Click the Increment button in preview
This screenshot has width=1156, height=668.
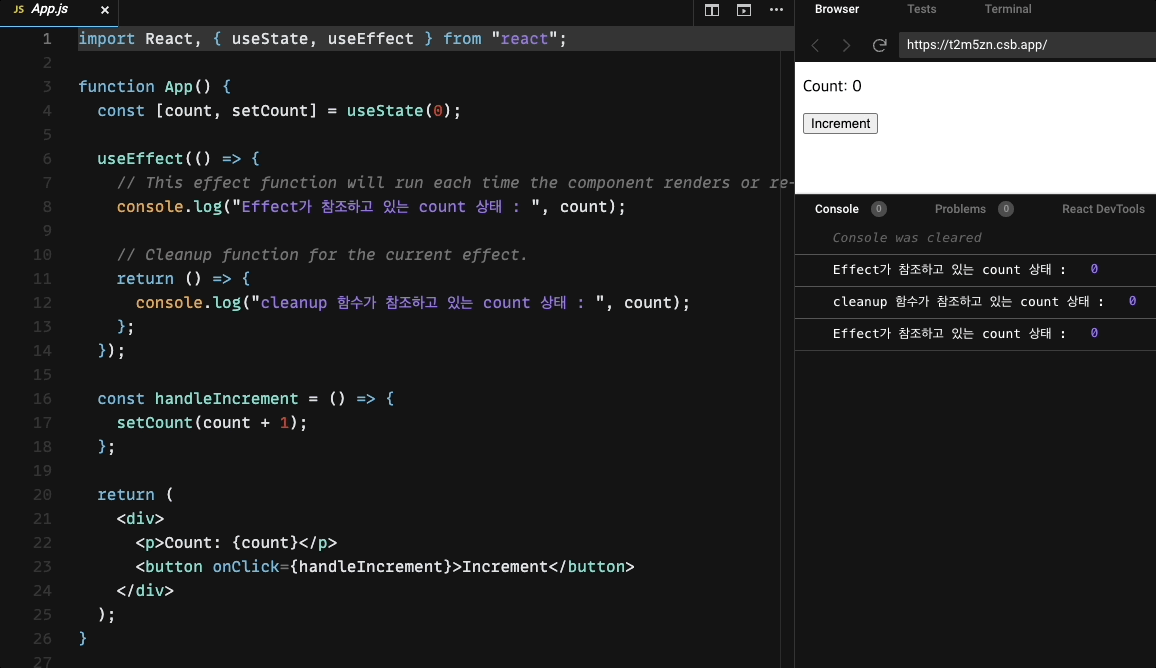coord(840,123)
